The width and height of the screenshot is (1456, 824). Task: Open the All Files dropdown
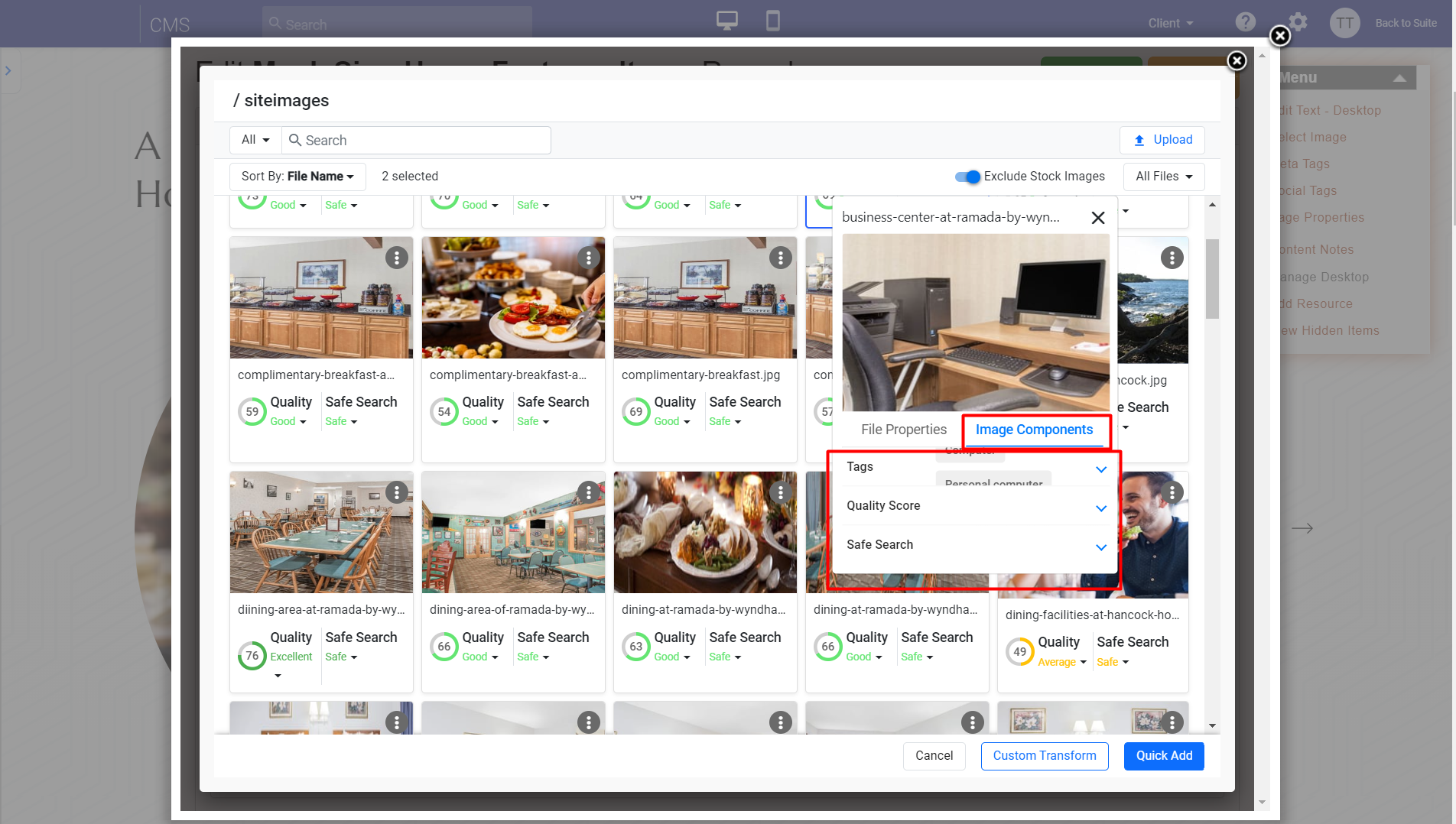tap(1164, 177)
